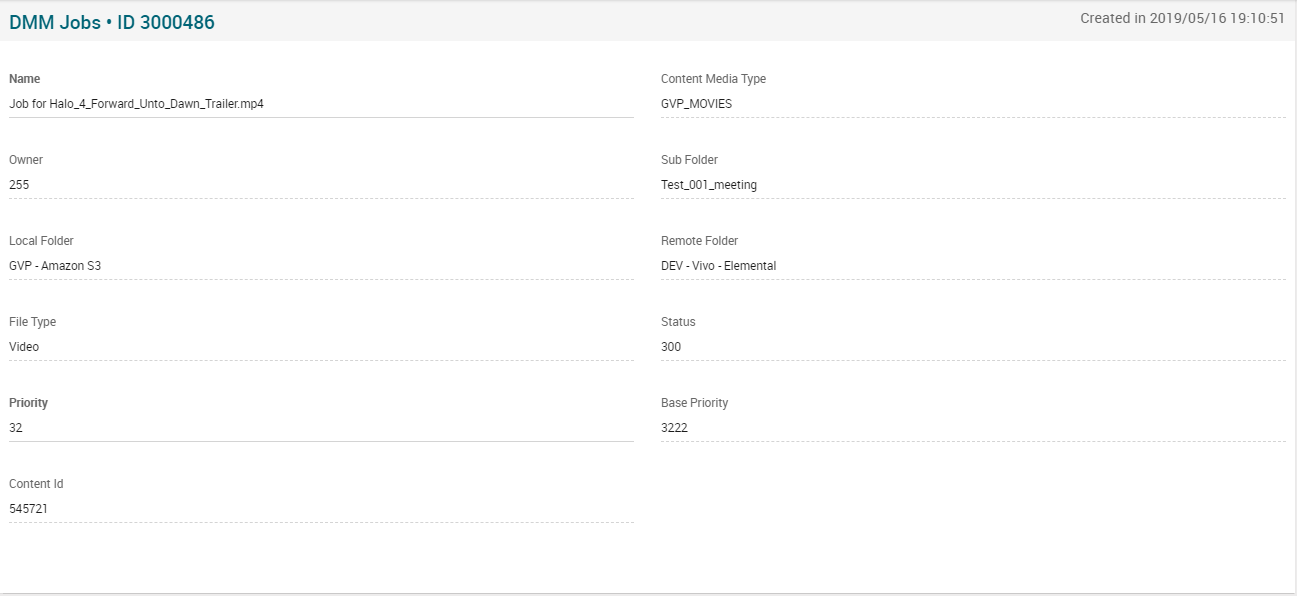Click the bold Priority label
This screenshot has height=596, width=1297.
tap(28, 403)
